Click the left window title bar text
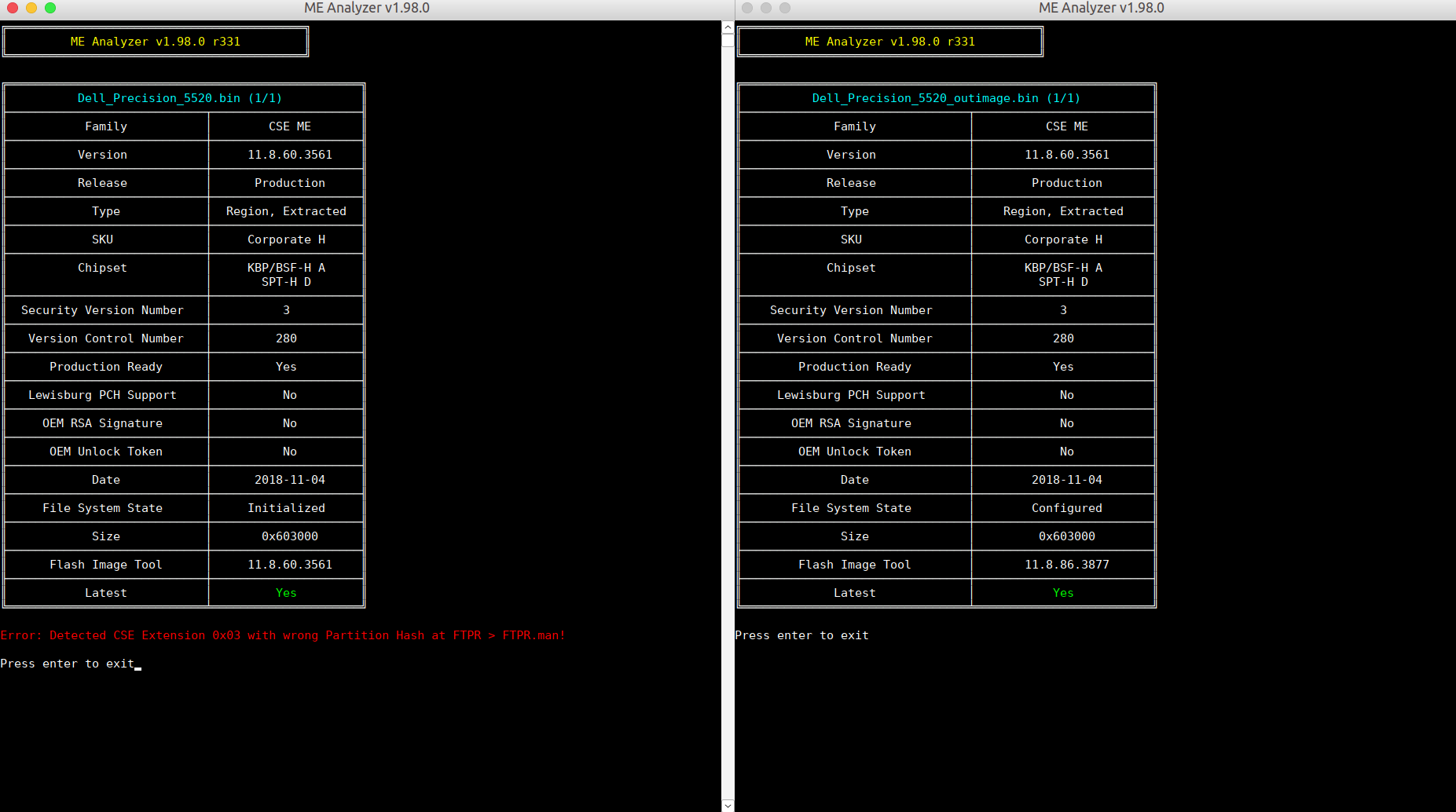Screen dimensions: 1456x812 point(367,8)
